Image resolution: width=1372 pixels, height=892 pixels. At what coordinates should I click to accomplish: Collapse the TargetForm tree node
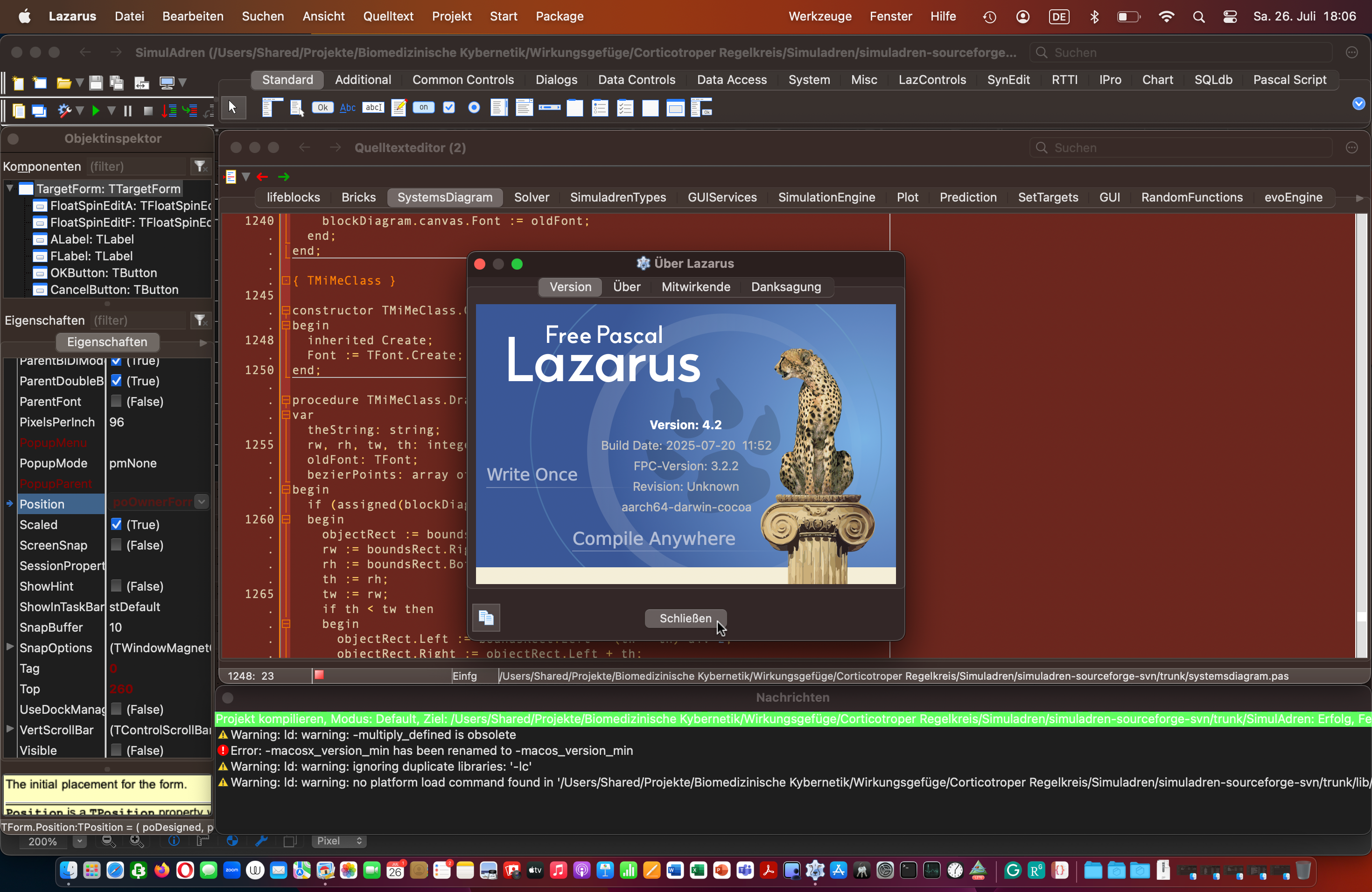pyautogui.click(x=10, y=188)
